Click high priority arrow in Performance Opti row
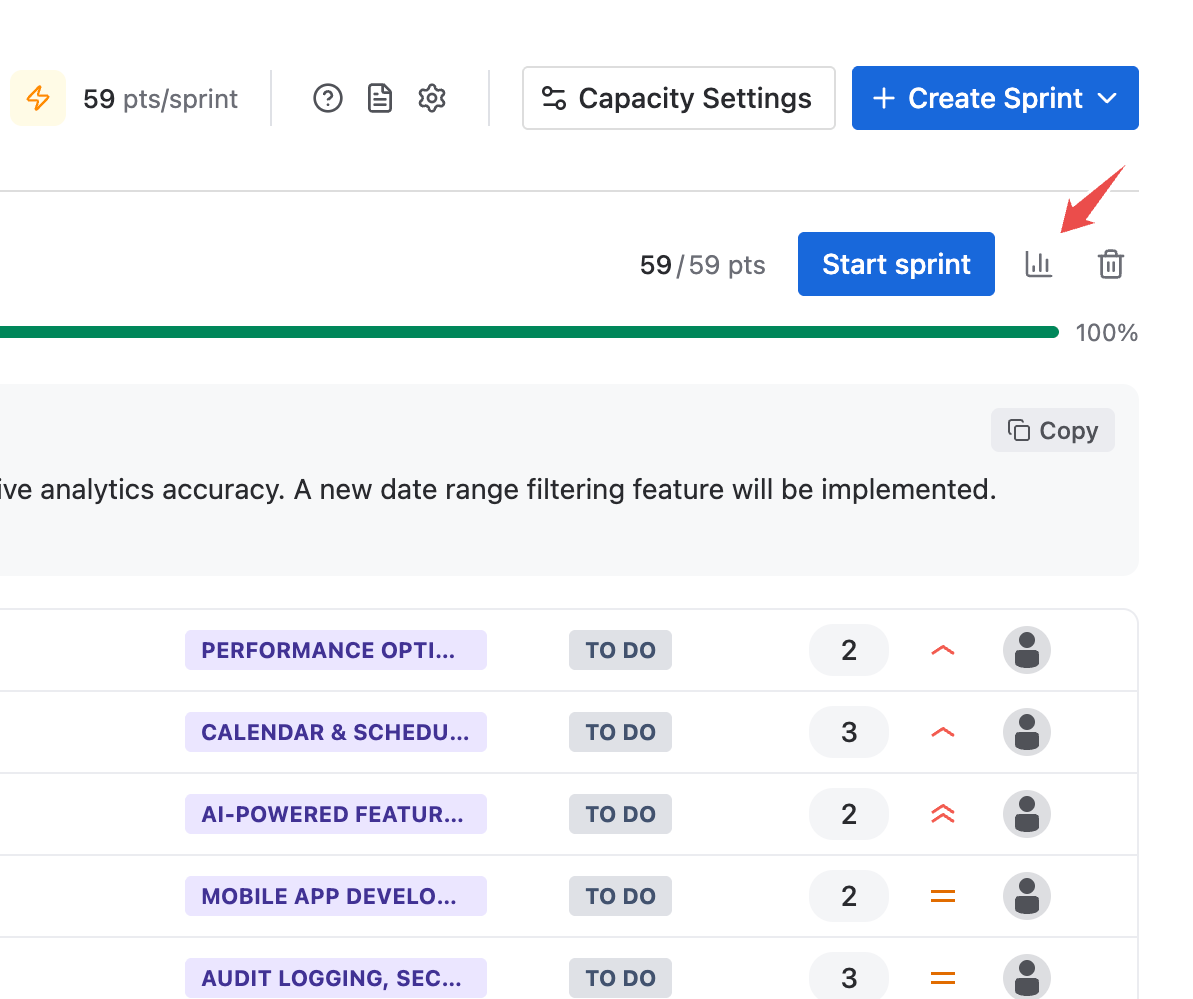 pos(943,650)
